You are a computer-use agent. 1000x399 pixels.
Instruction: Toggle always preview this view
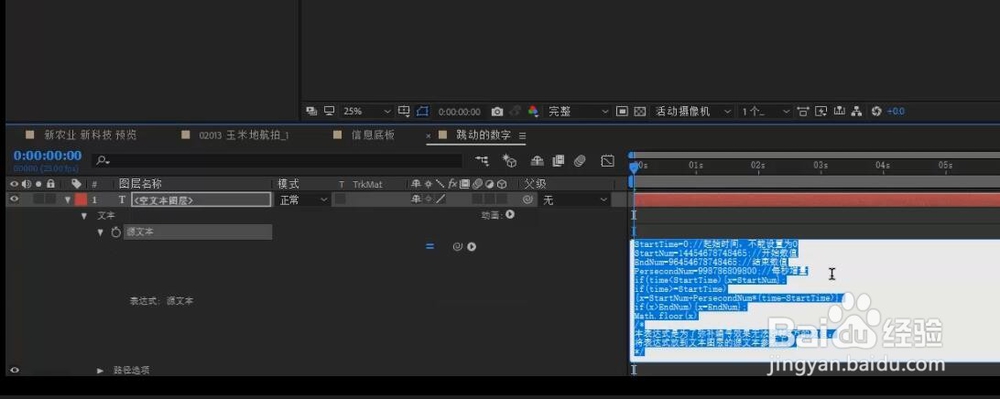tap(311, 111)
